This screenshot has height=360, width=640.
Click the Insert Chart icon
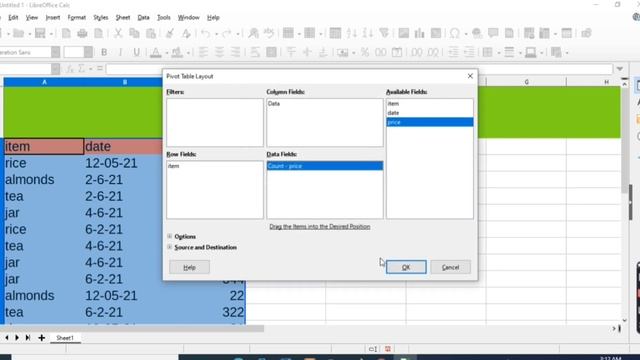(x=420, y=33)
